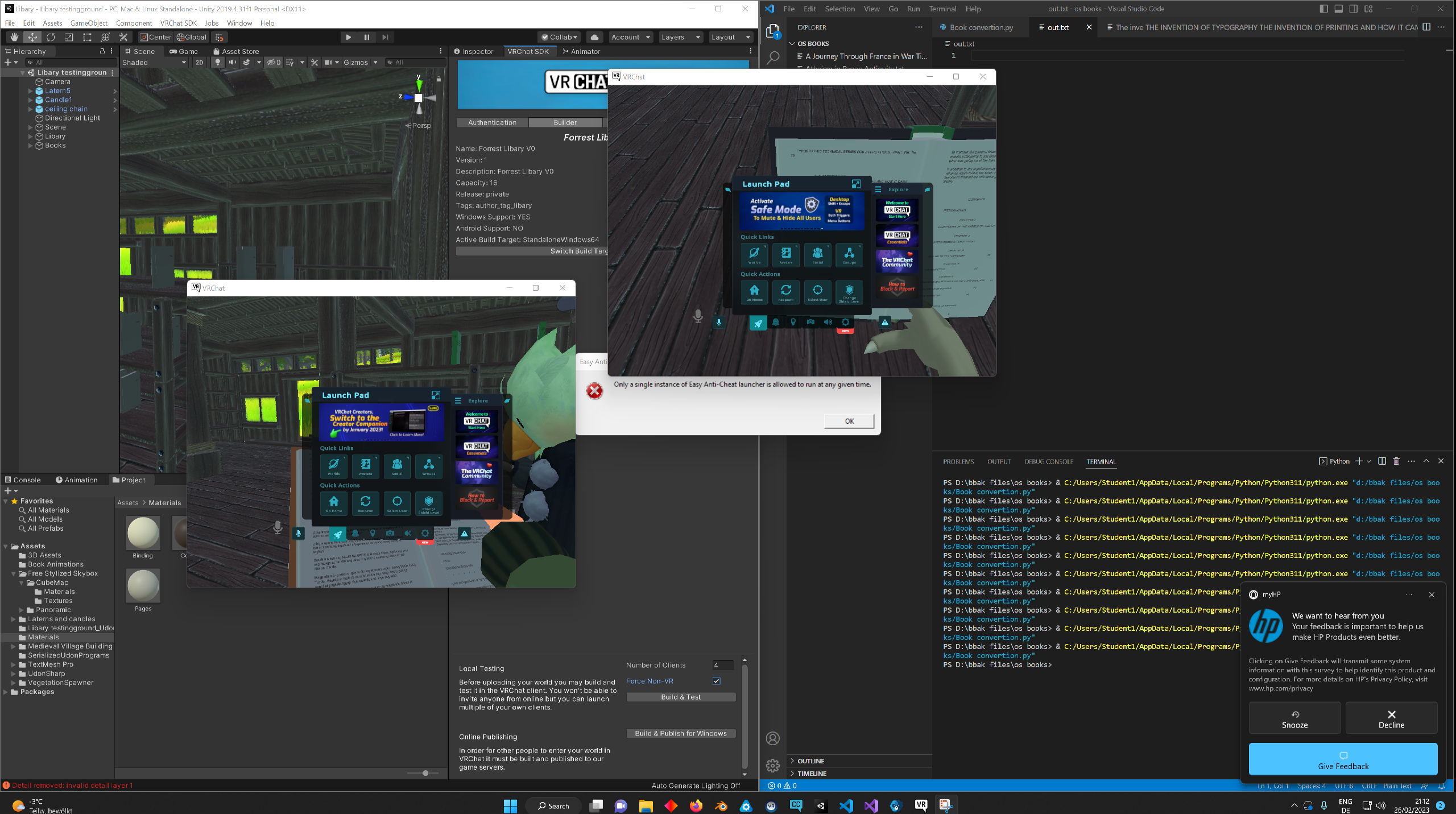1456x814 pixels.
Task: Select the Pages material thumbnail
Action: [143, 586]
